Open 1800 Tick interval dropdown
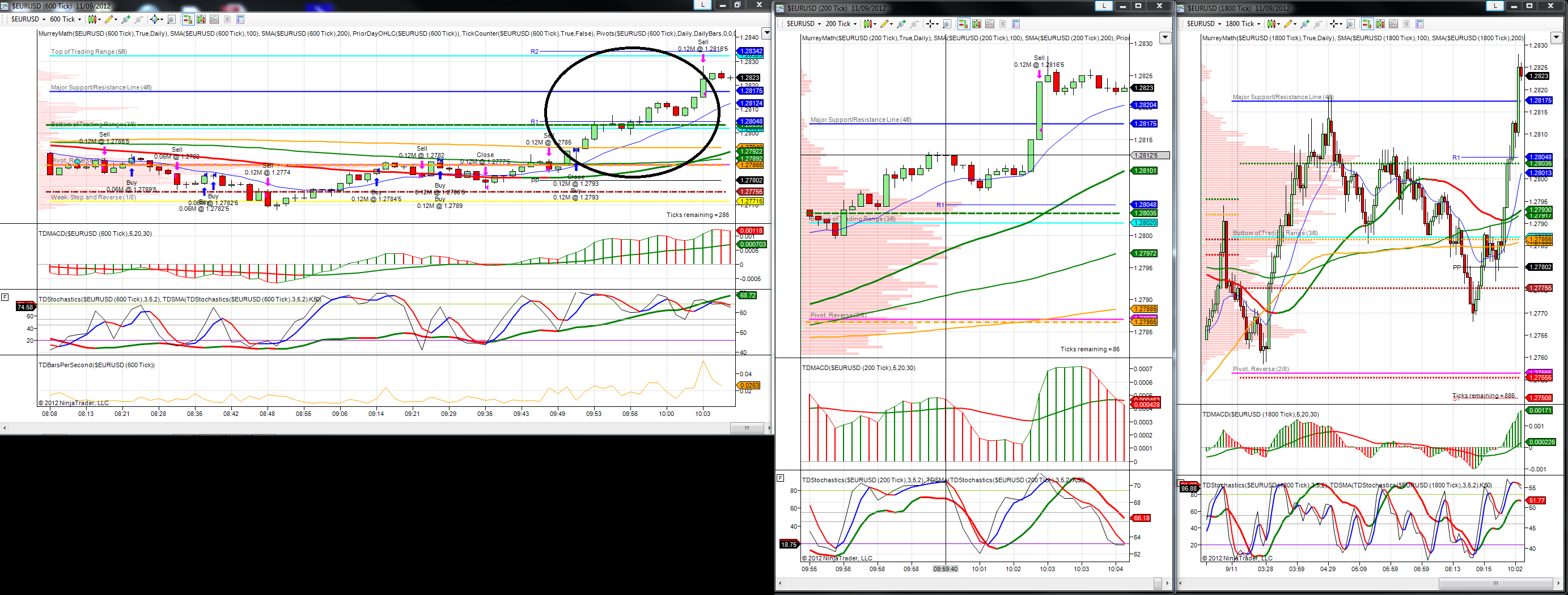This screenshot has width=1568, height=595. coord(1243,24)
